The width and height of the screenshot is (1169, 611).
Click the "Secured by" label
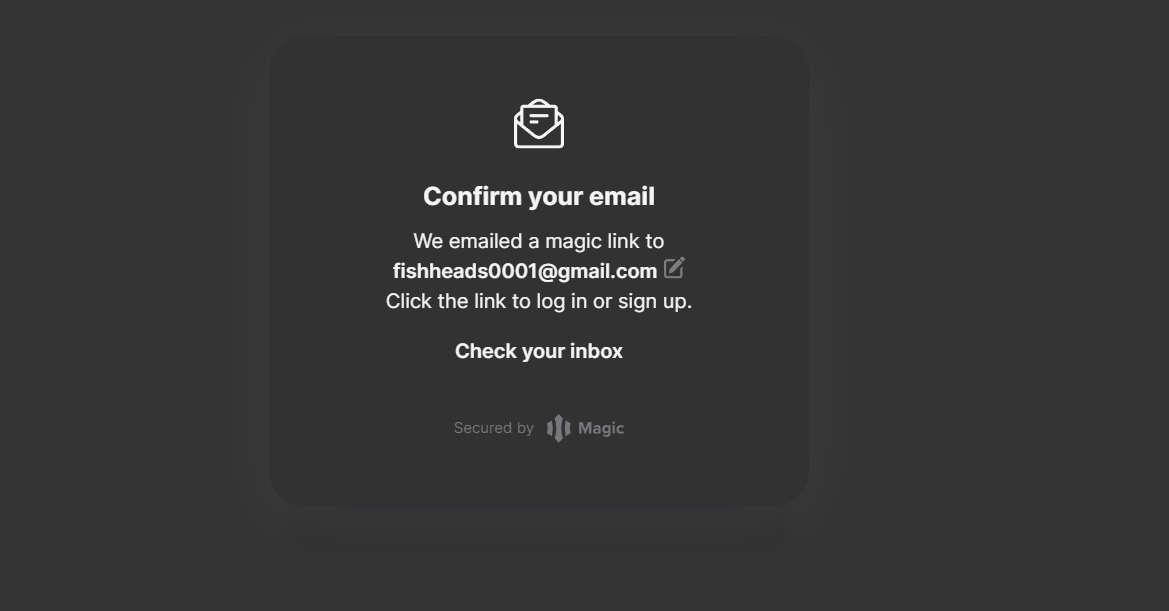494,428
